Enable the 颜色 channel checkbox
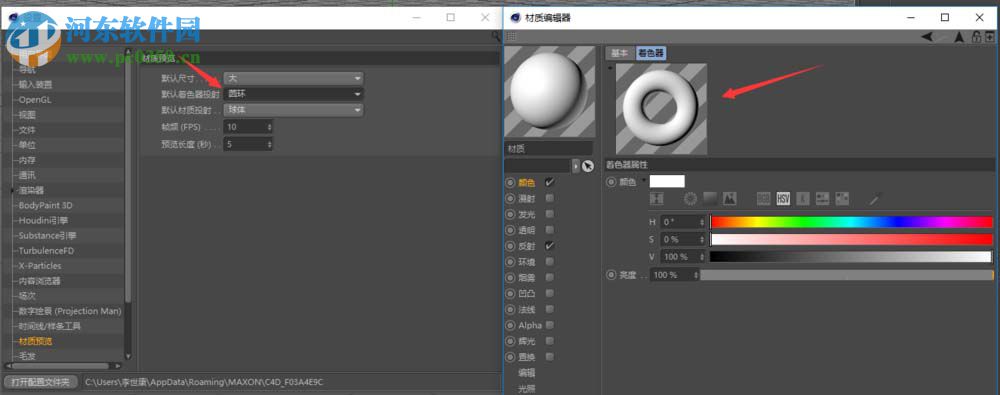 click(550, 183)
